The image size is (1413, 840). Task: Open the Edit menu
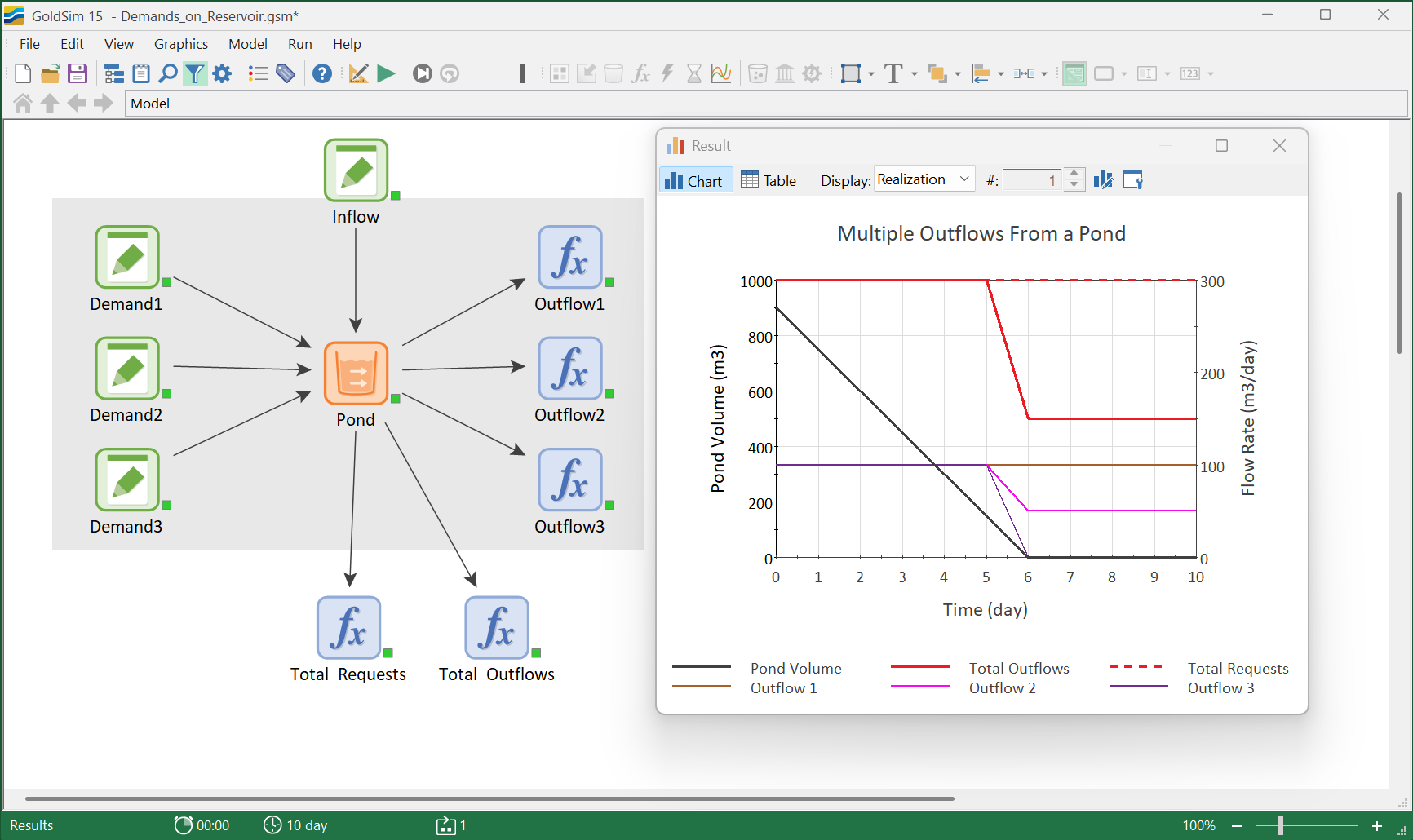click(x=72, y=44)
